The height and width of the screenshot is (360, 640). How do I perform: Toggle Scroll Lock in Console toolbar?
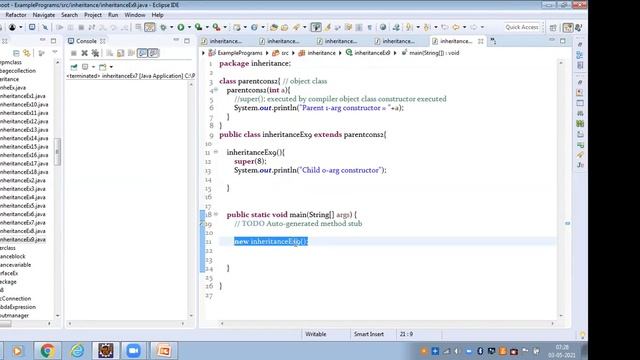(120, 53)
